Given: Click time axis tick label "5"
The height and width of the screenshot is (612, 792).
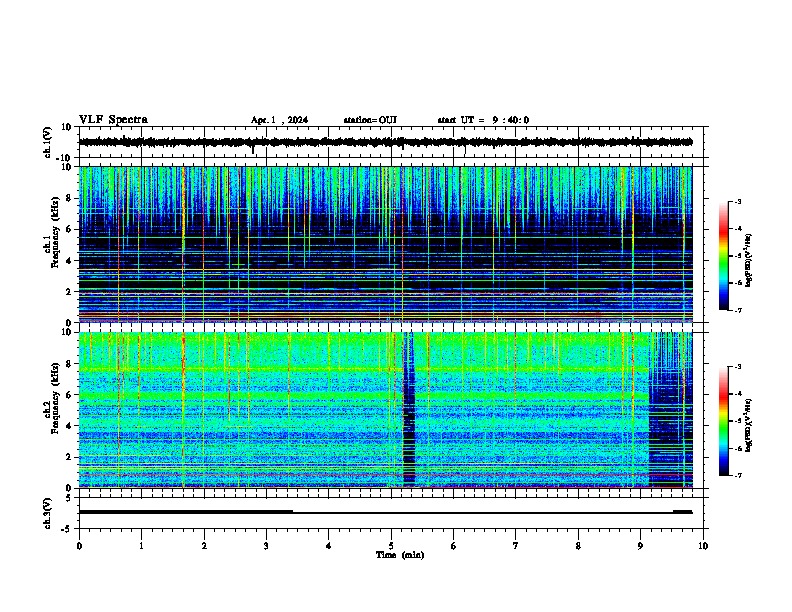Looking at the screenshot, I should pos(391,546).
